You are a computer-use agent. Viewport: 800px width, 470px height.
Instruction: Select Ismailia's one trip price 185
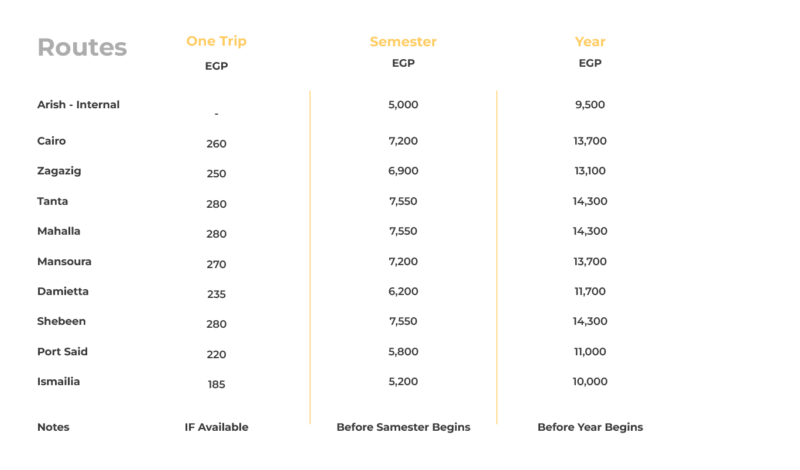point(216,384)
